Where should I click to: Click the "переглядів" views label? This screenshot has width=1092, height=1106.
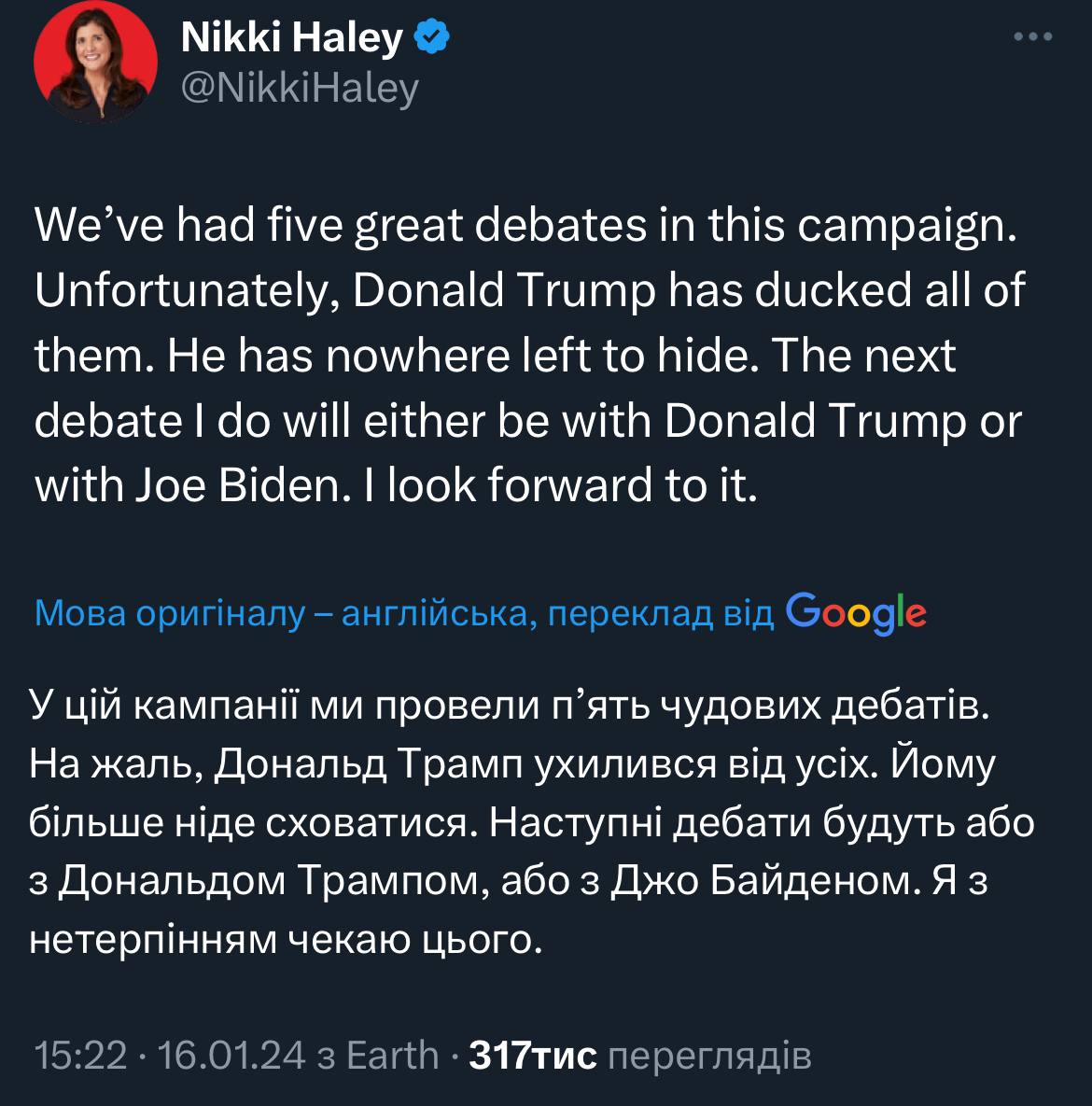[x=709, y=1056]
